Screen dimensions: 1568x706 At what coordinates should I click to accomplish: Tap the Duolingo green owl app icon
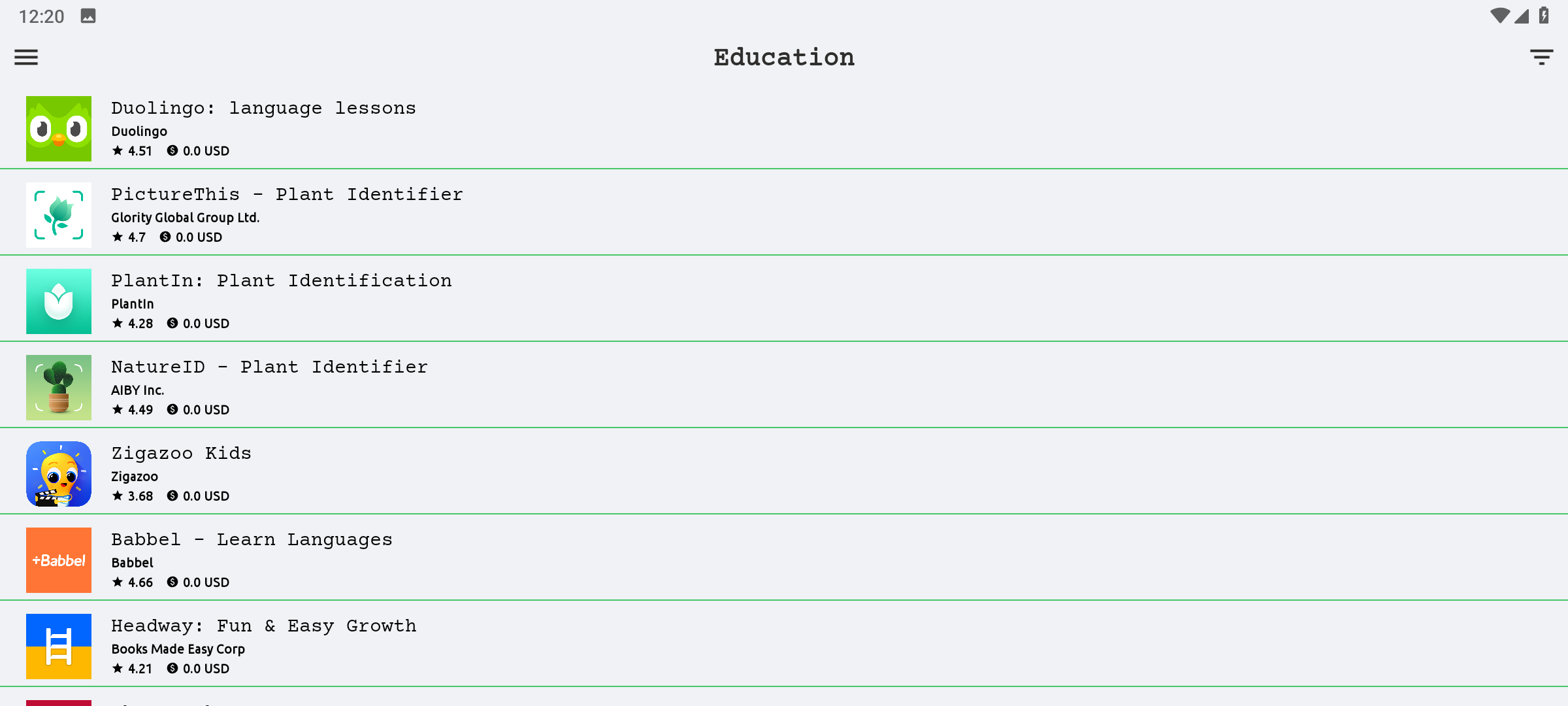59,129
